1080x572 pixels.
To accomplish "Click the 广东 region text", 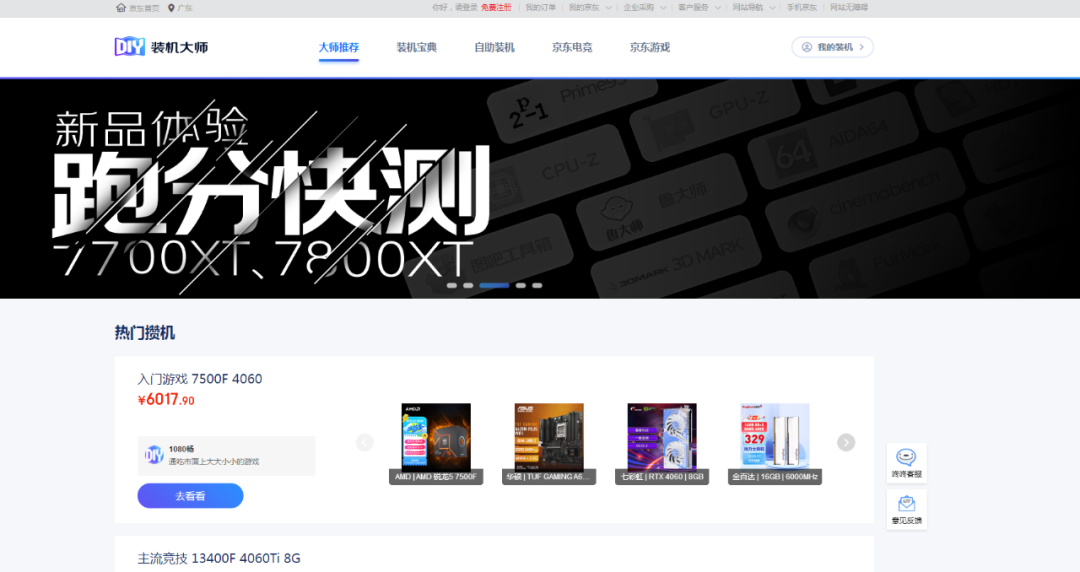I will (x=185, y=8).
